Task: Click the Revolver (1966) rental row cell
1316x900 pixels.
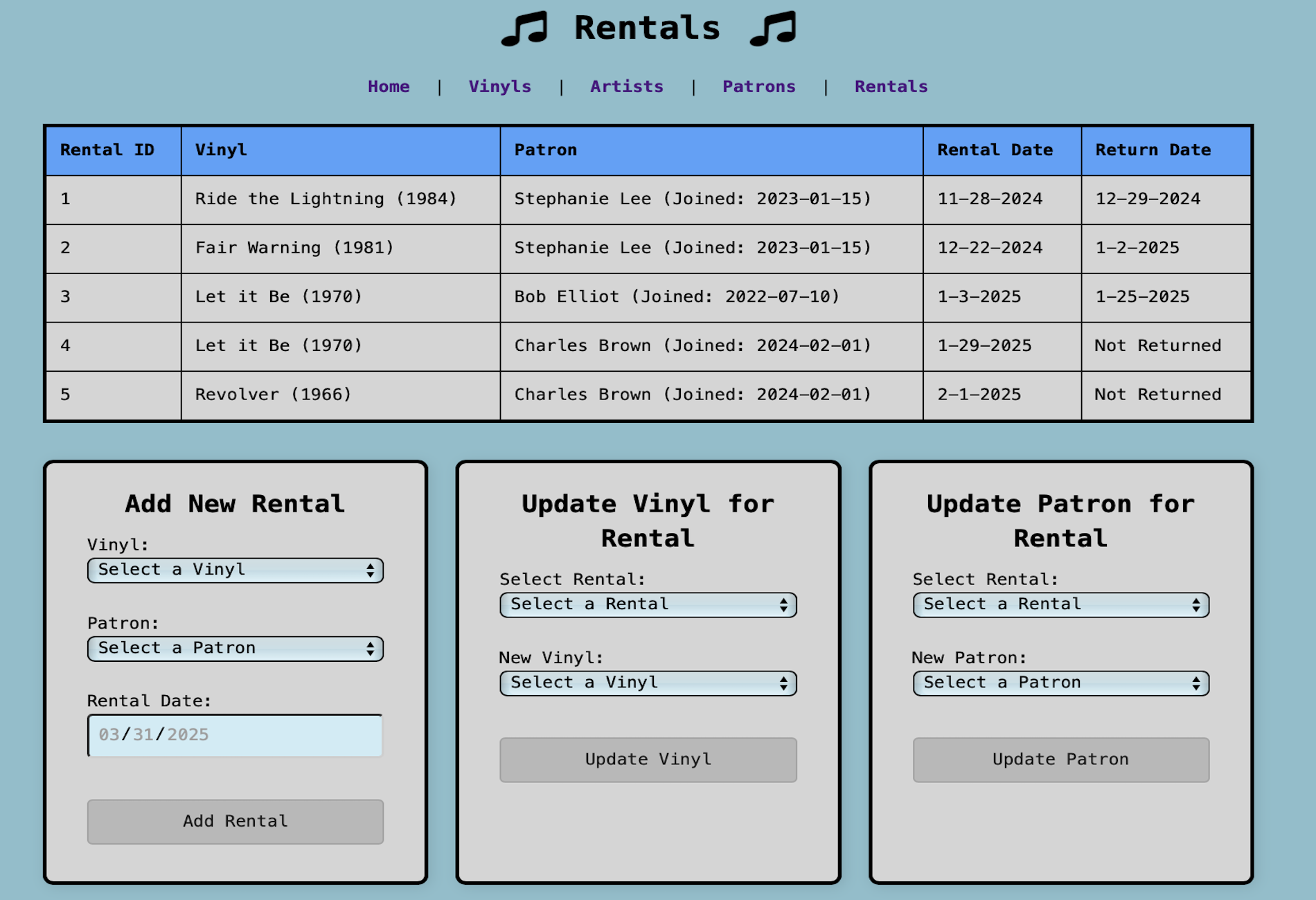Action: pos(273,395)
